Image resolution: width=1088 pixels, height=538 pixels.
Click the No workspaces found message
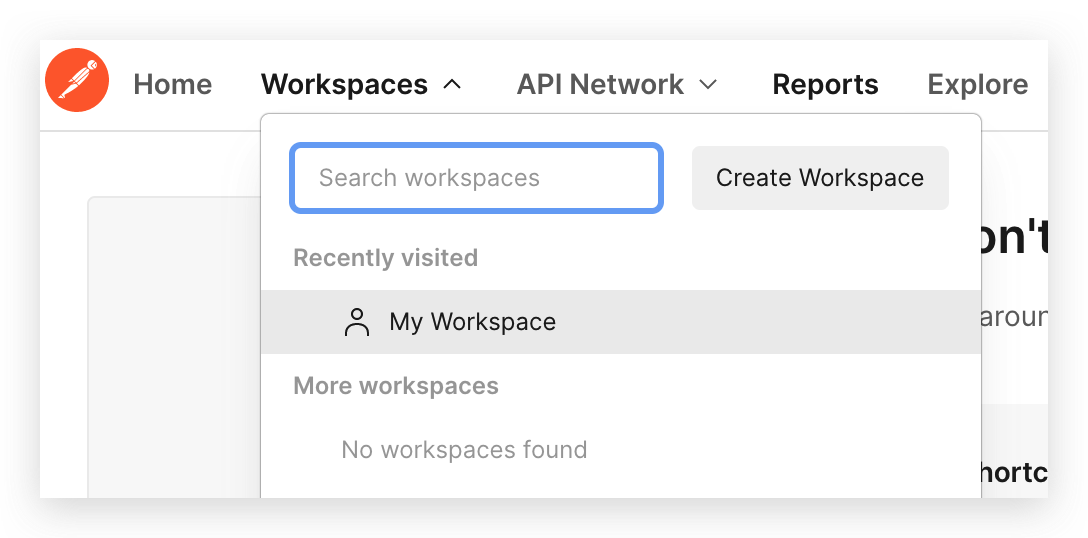click(x=464, y=450)
